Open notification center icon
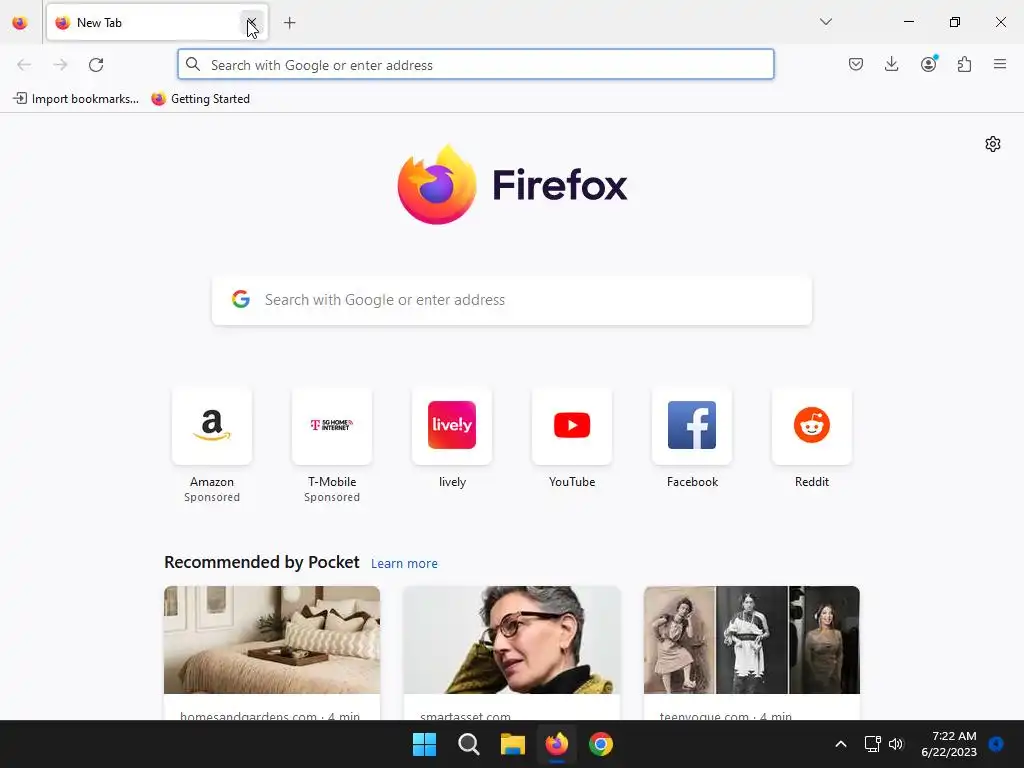The height and width of the screenshot is (768, 1024). [x=996, y=744]
